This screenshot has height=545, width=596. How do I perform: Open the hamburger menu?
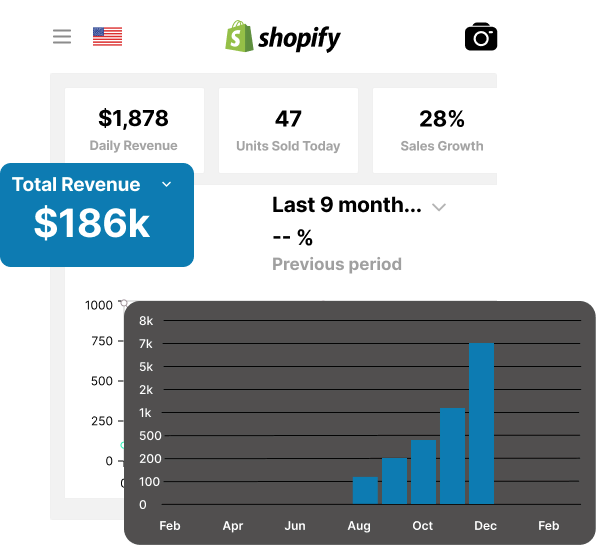[62, 36]
